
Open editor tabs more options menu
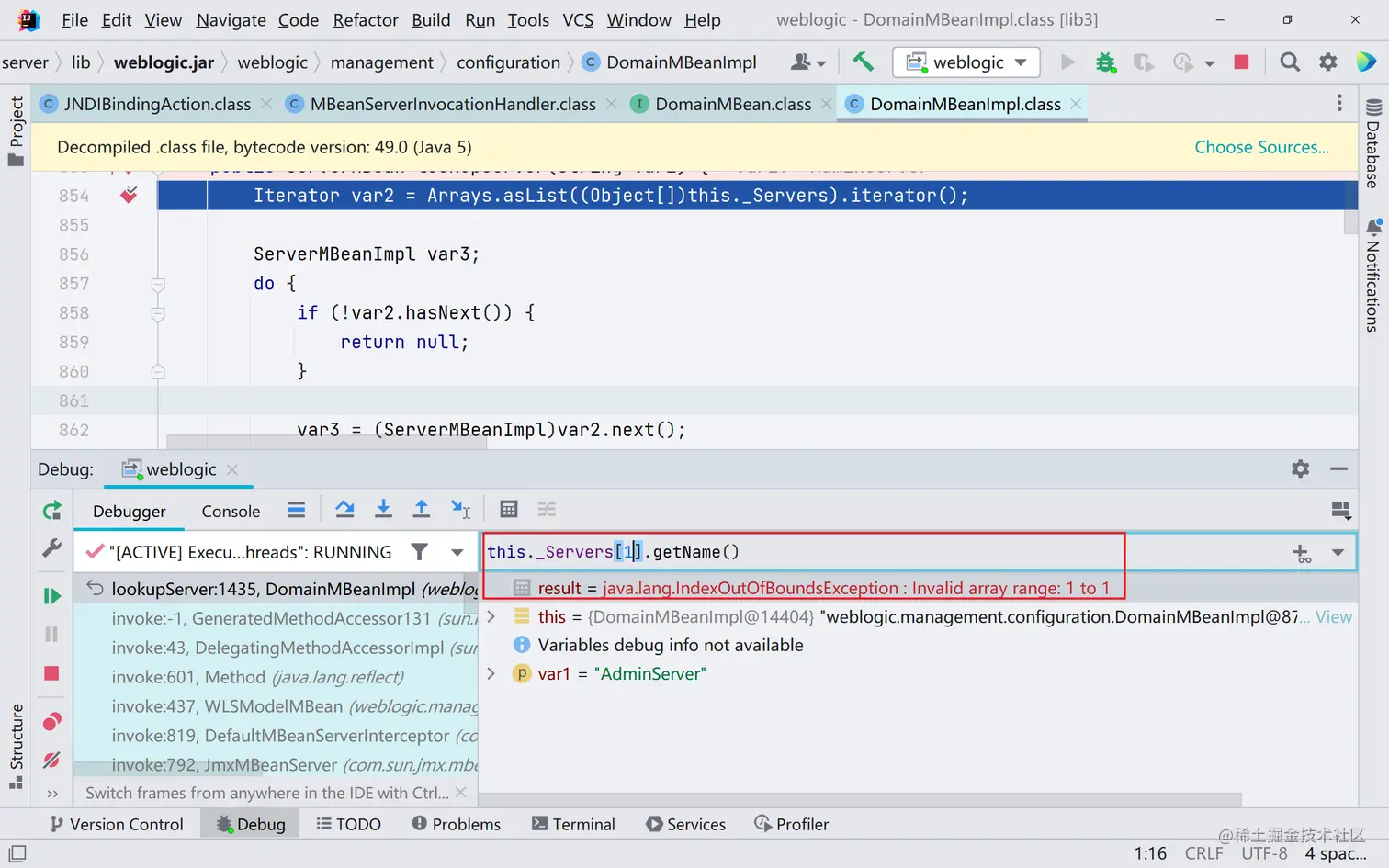tap(1339, 103)
